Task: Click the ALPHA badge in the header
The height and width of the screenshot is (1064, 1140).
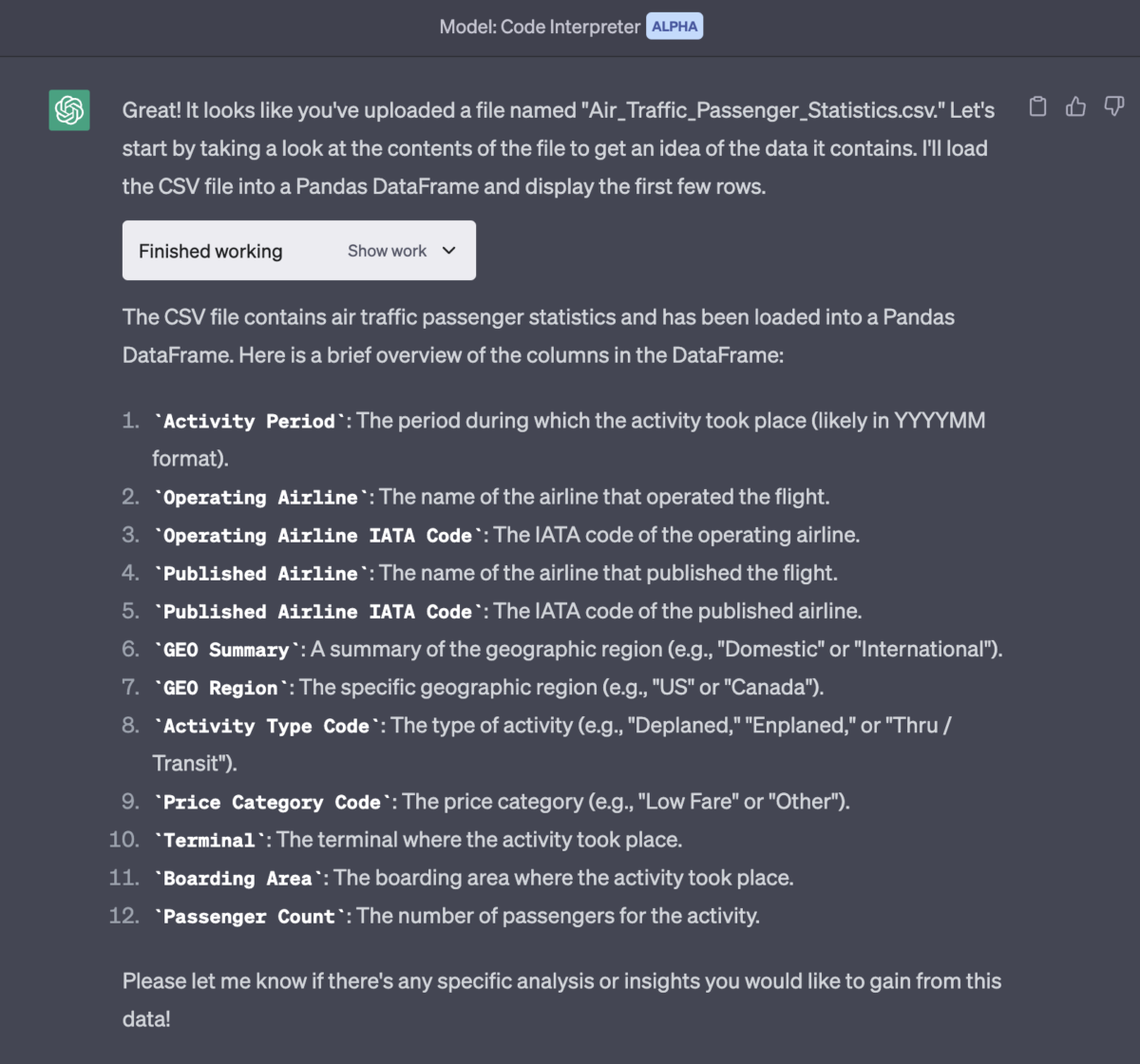Action: (x=674, y=26)
